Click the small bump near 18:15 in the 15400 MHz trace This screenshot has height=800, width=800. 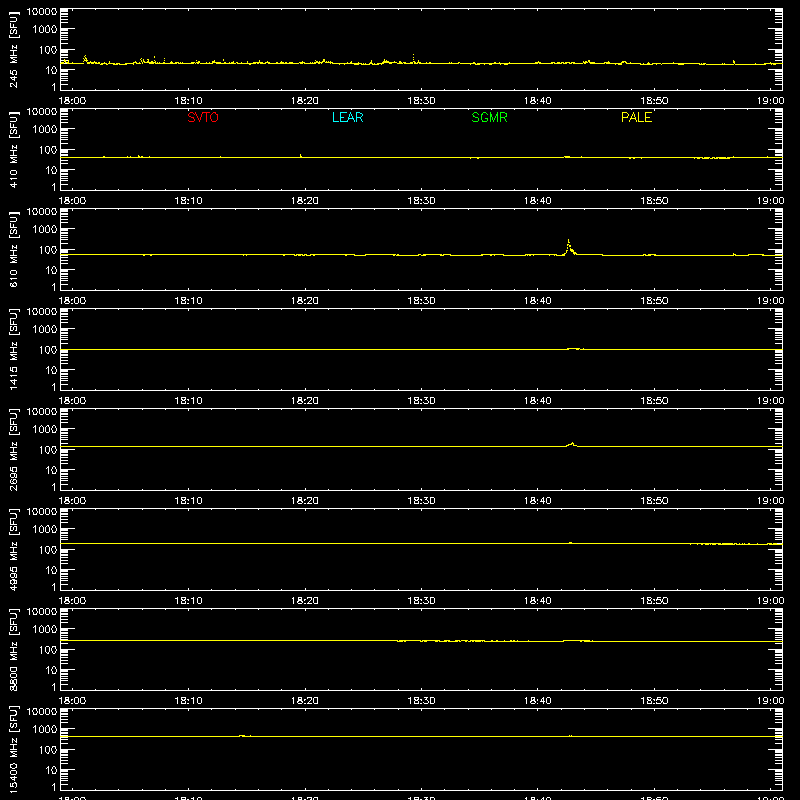244,735
